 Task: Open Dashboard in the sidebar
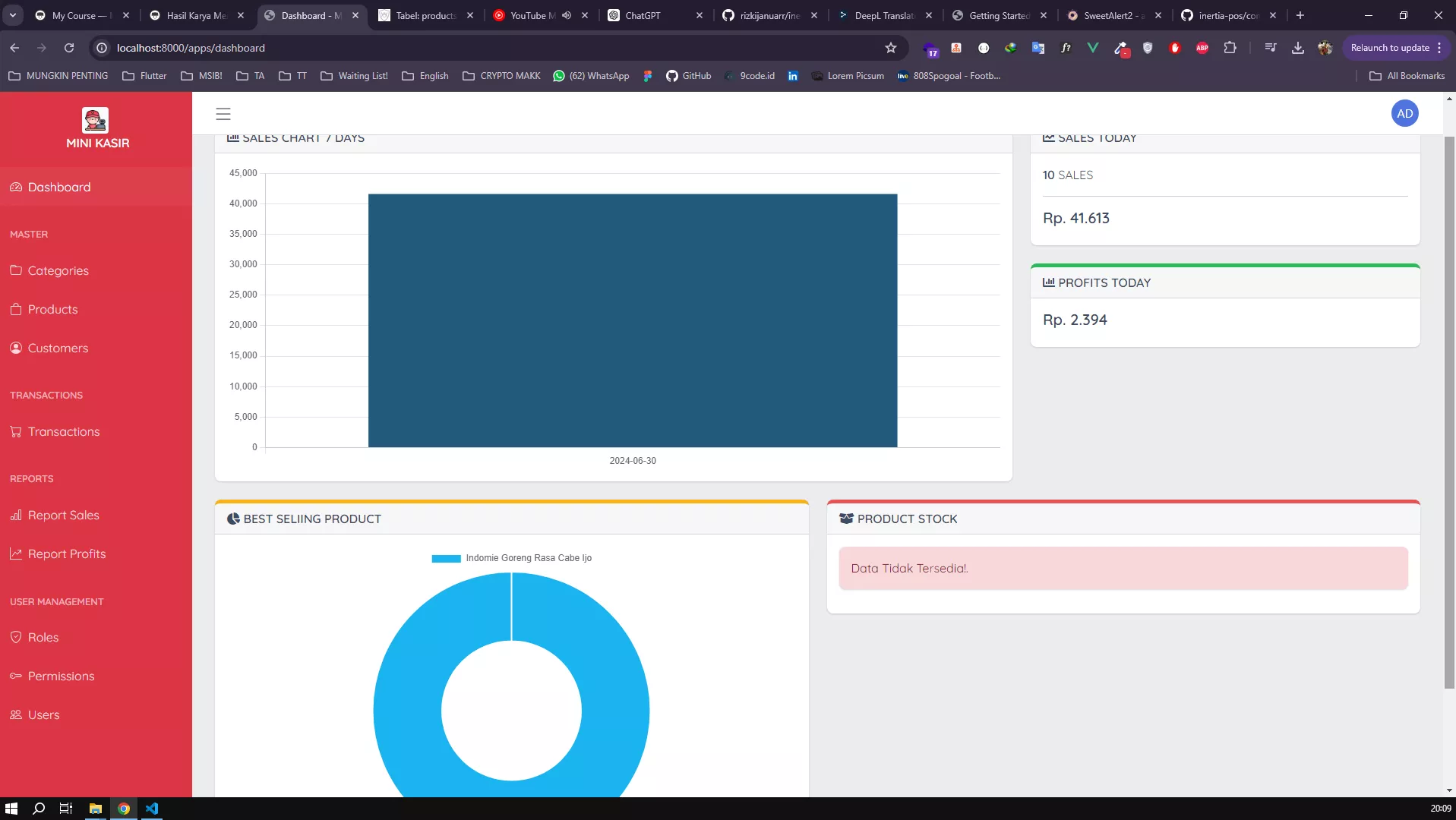[x=96, y=187]
